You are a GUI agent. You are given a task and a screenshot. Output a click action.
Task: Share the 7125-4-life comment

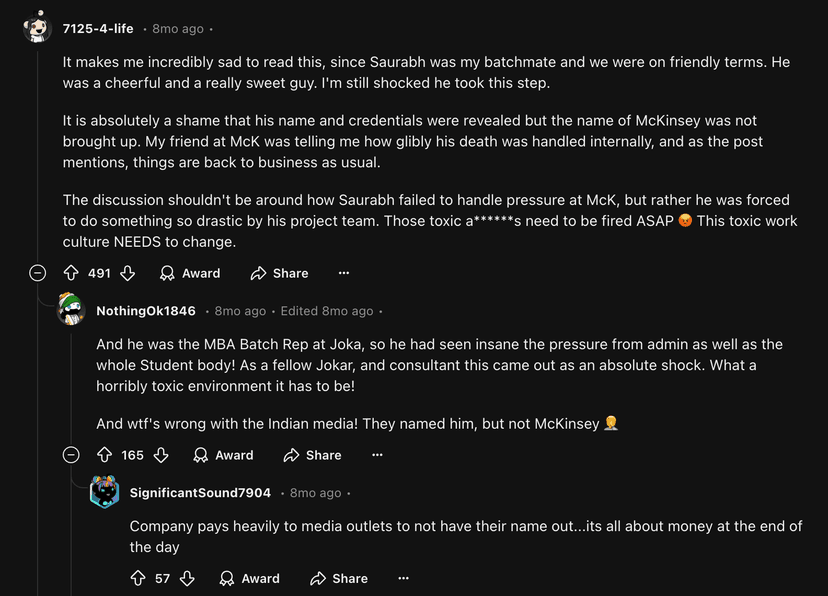point(279,273)
